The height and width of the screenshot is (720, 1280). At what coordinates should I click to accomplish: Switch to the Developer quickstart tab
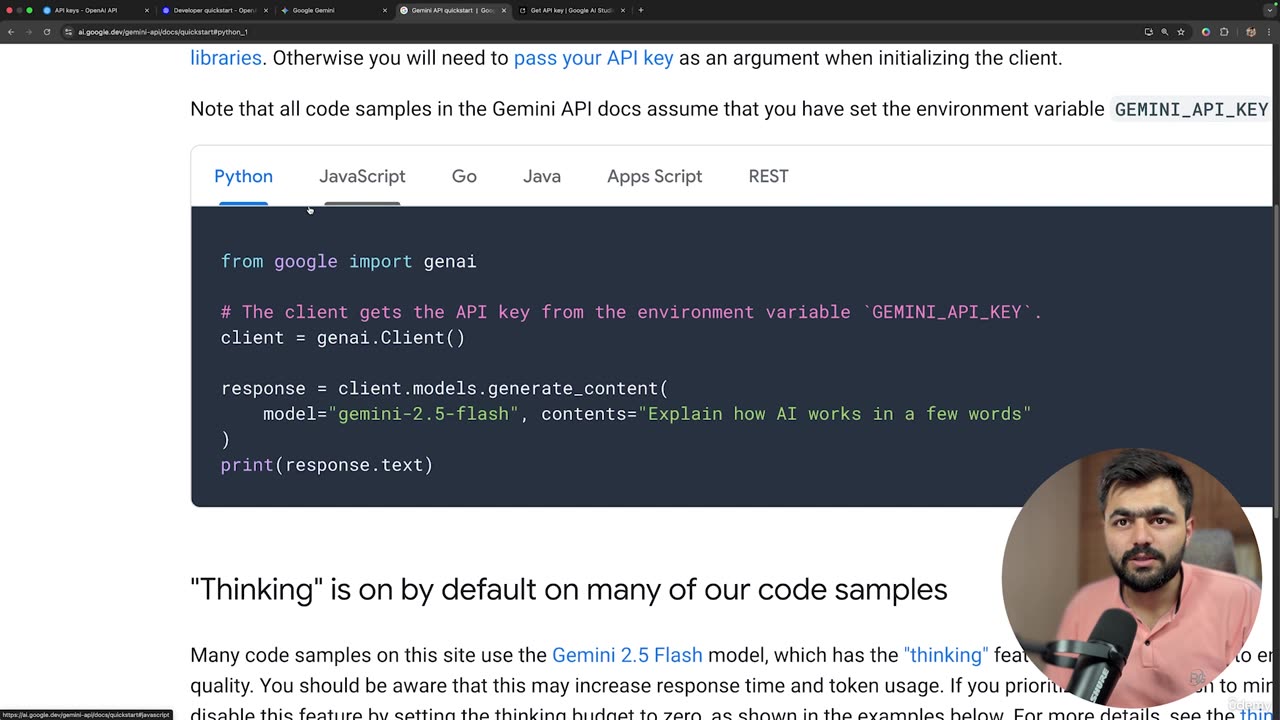[214, 10]
